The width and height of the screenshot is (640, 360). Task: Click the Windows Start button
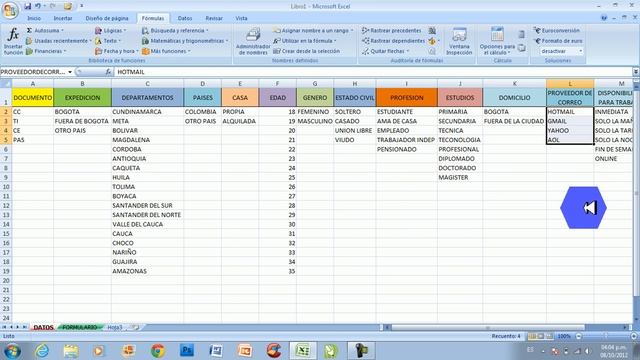point(12,351)
